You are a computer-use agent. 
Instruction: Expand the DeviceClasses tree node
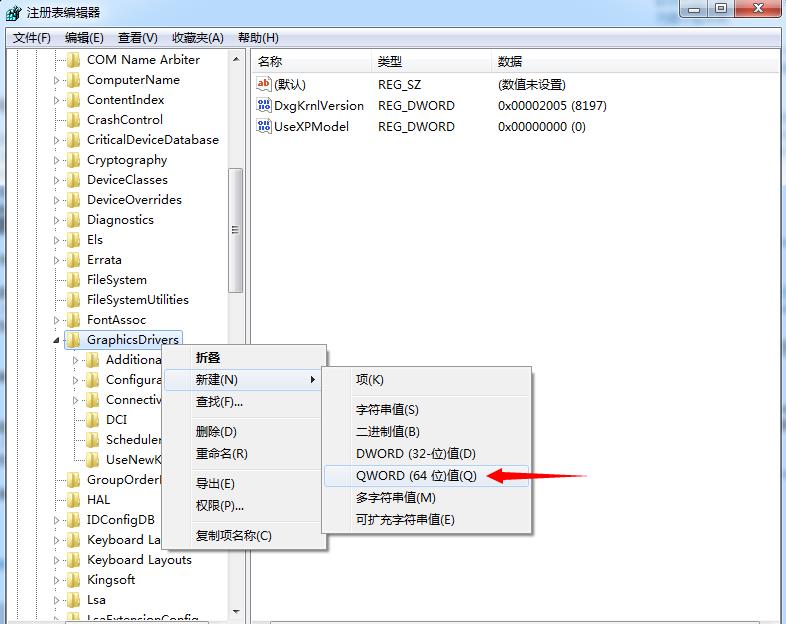(x=57, y=180)
